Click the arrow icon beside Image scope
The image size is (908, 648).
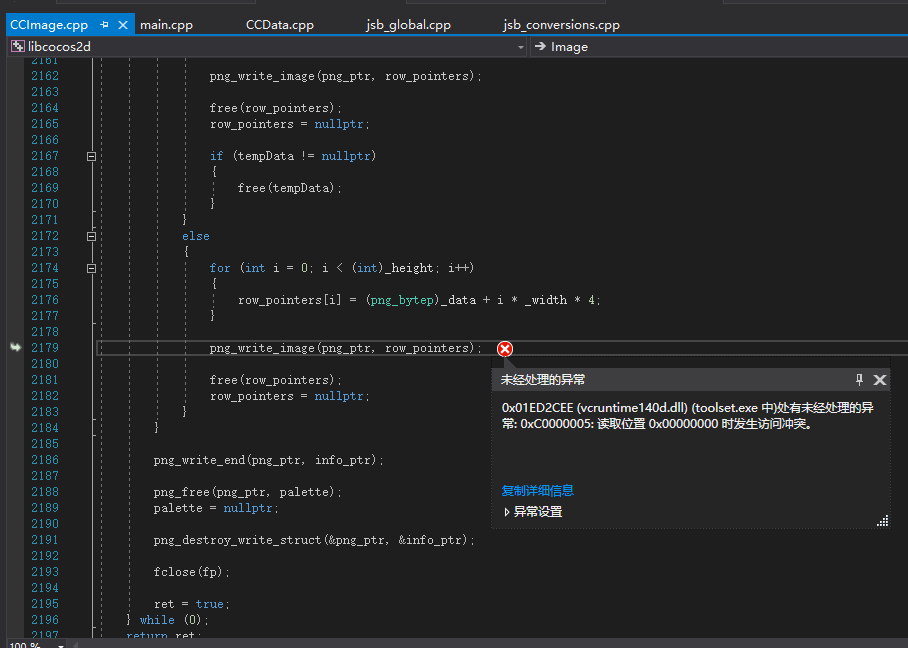(539, 47)
